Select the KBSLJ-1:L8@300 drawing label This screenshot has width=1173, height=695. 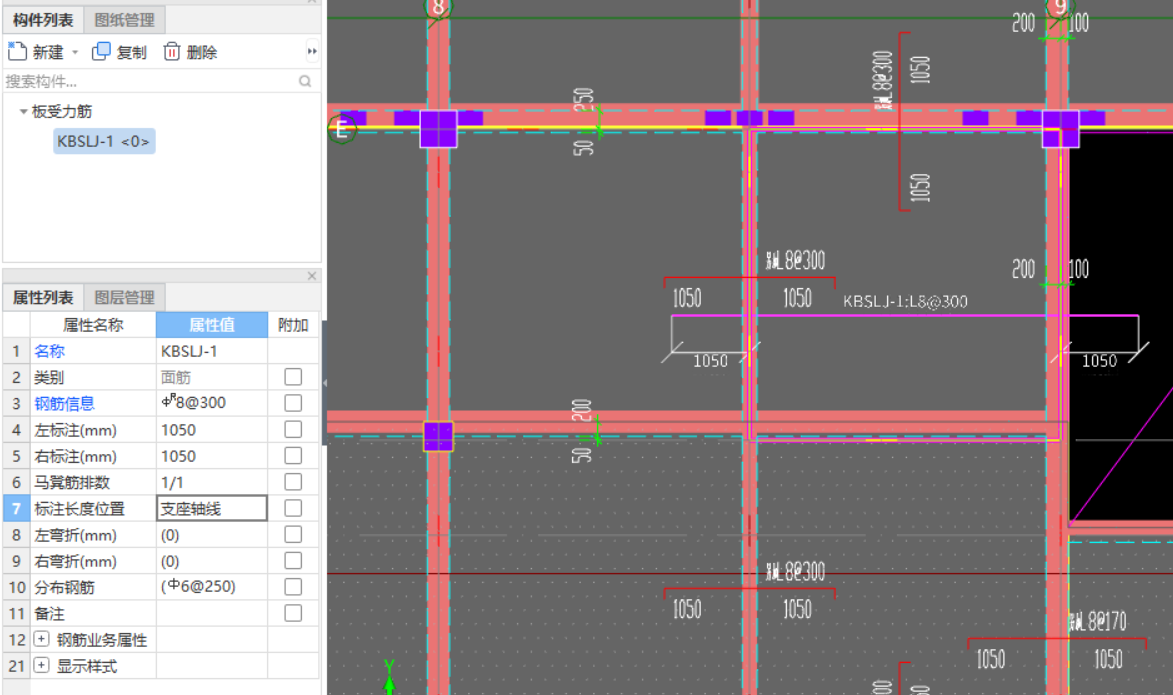pyautogui.click(x=905, y=301)
